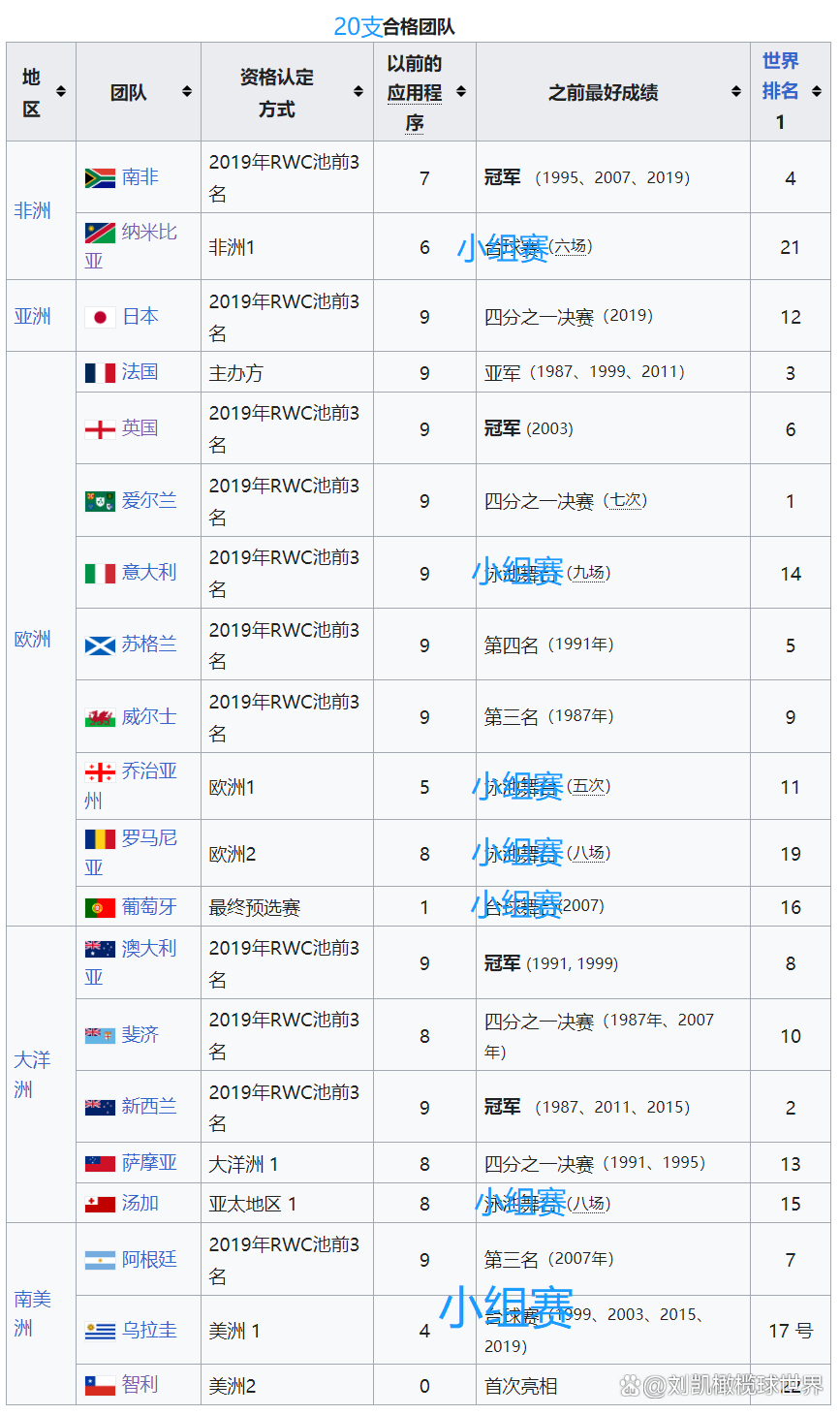Screen dimensions: 840x1415
Task: Click the England flag icon
Action: tap(100, 429)
